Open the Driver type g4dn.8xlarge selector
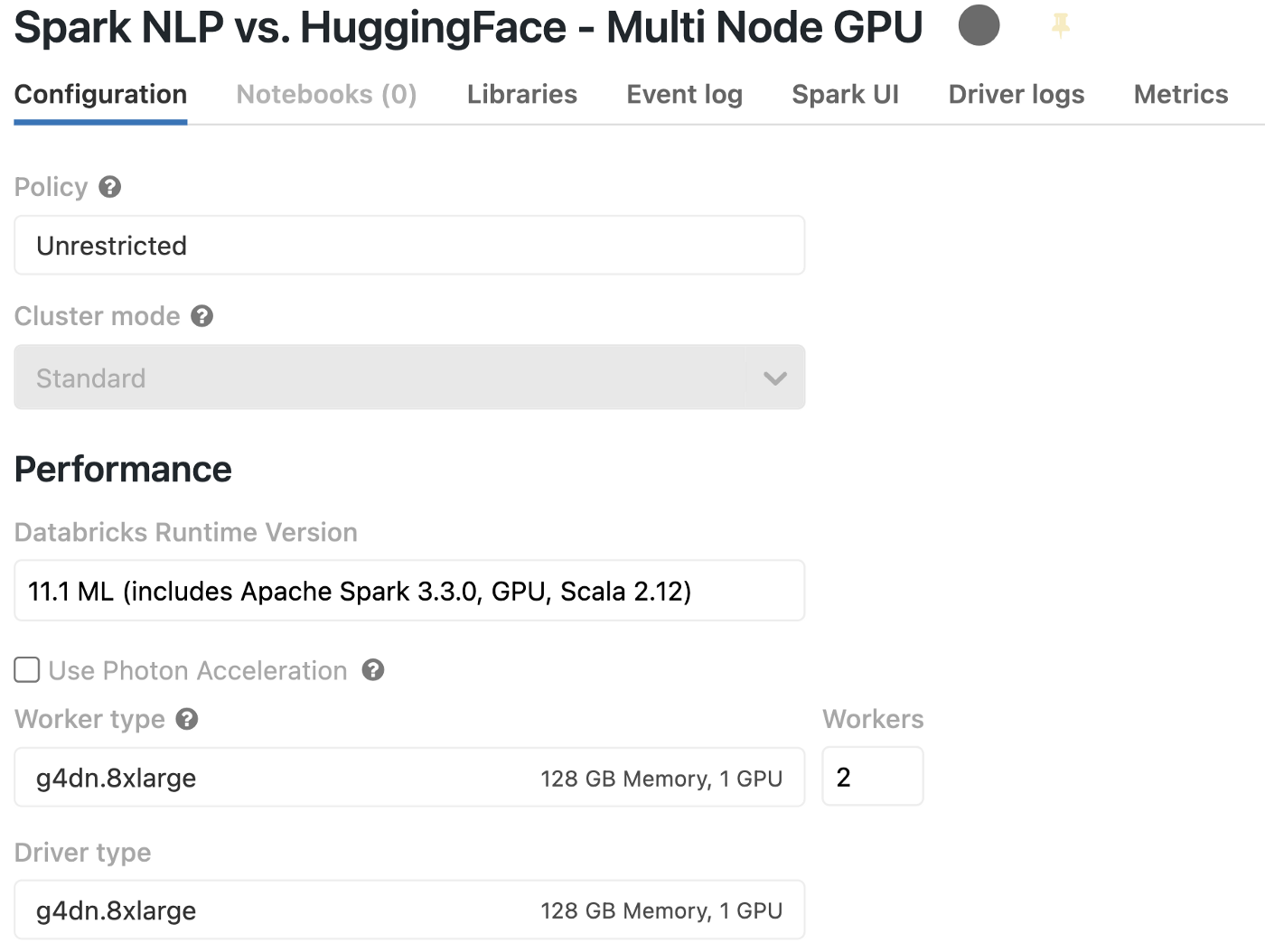Screen dimensions: 1265x952 pyautogui.click(x=409, y=910)
